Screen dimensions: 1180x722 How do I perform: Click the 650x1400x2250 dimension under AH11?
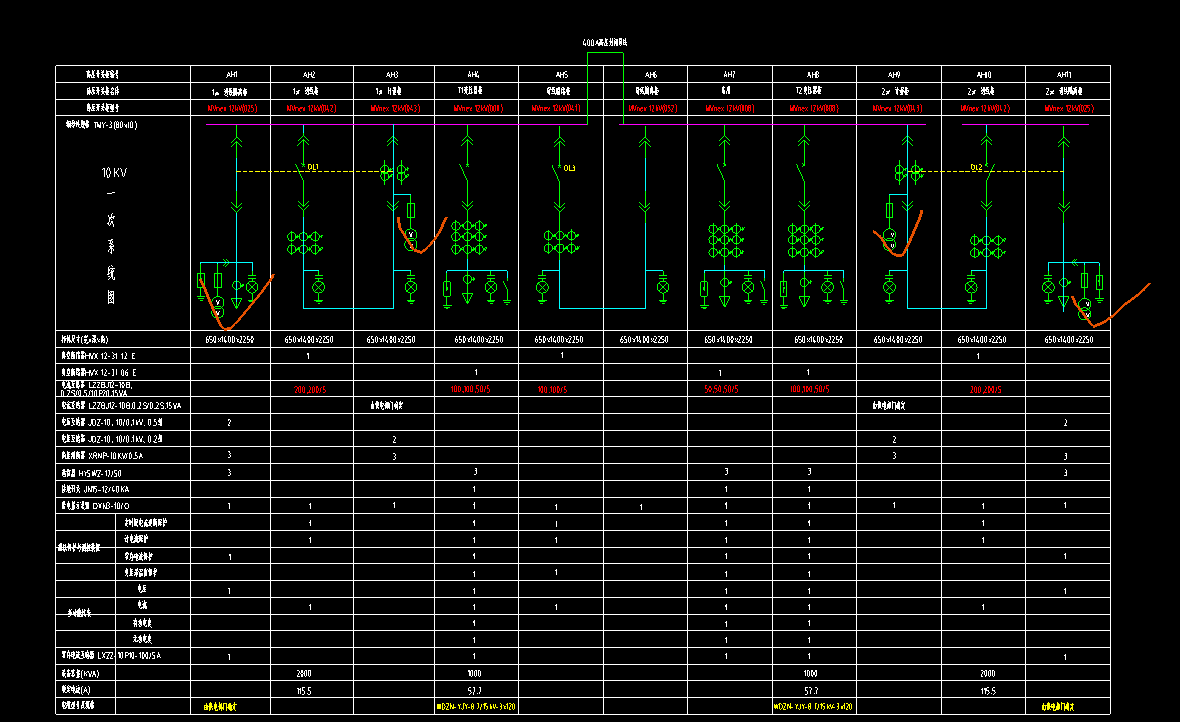(1069, 340)
